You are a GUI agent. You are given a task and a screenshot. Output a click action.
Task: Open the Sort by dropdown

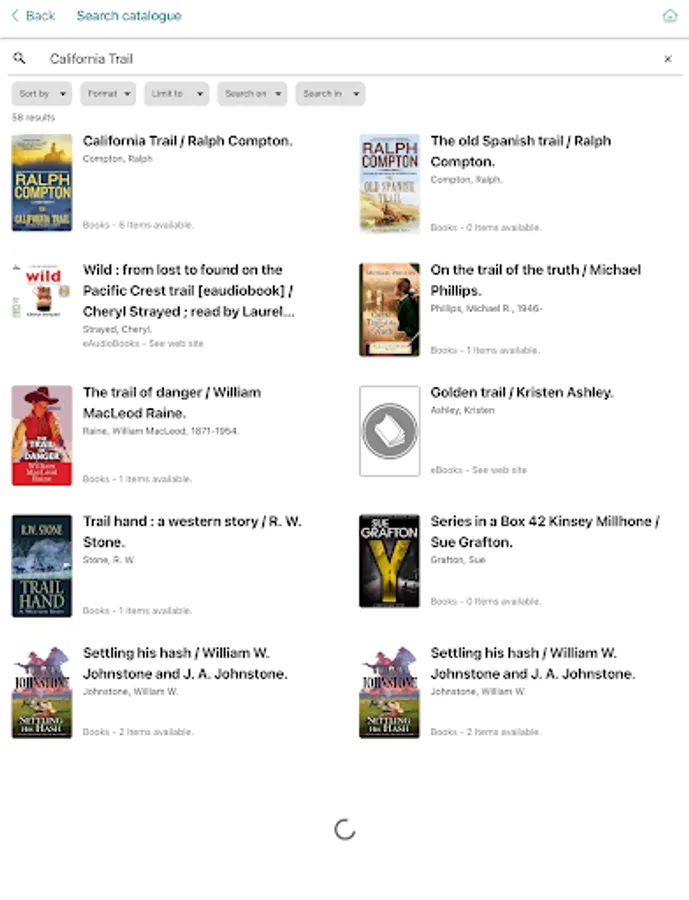tap(42, 94)
